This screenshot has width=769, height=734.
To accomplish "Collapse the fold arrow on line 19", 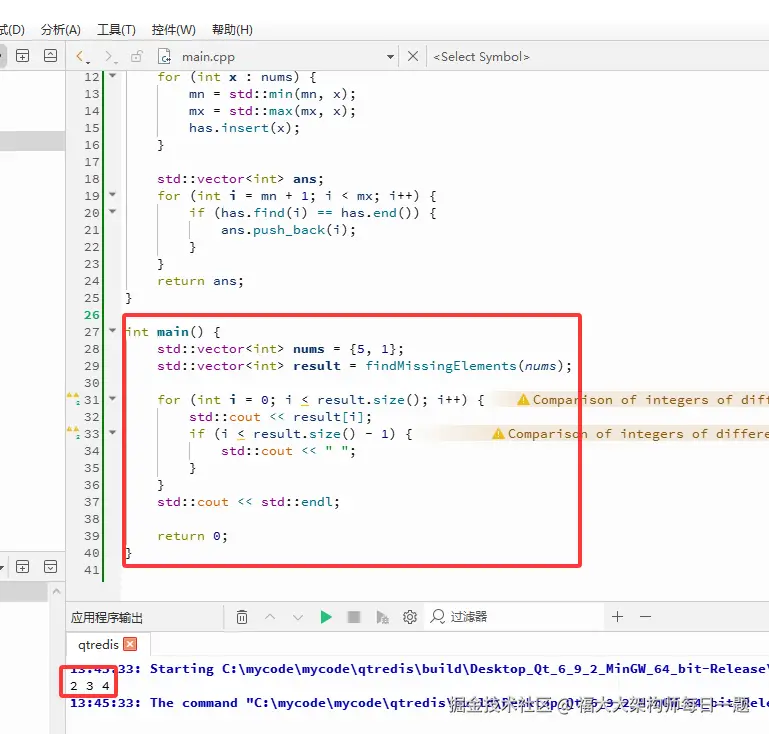I will coord(113,195).
